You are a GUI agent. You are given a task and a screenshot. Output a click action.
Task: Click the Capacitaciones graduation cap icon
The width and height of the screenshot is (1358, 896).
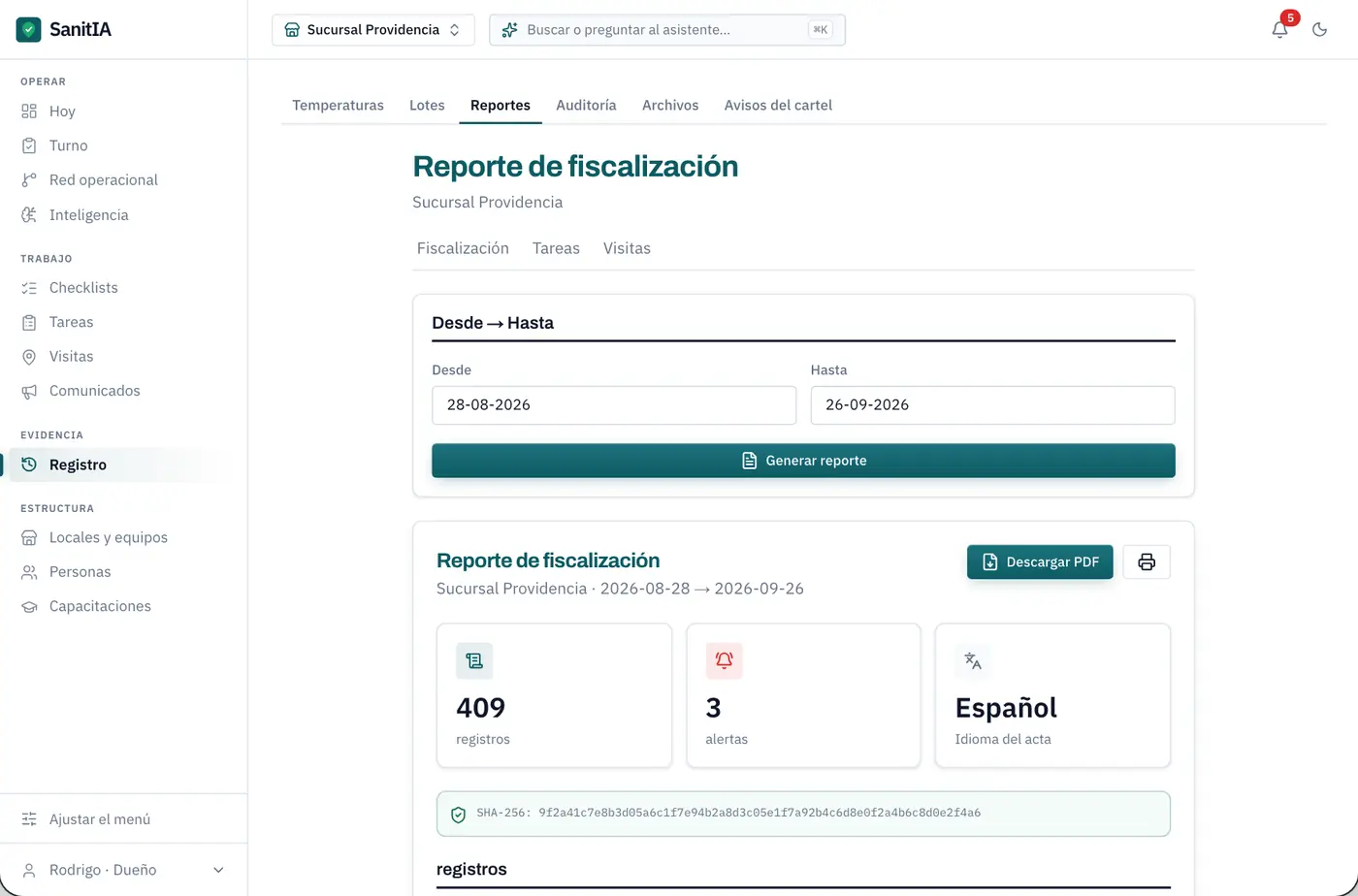[x=29, y=606]
